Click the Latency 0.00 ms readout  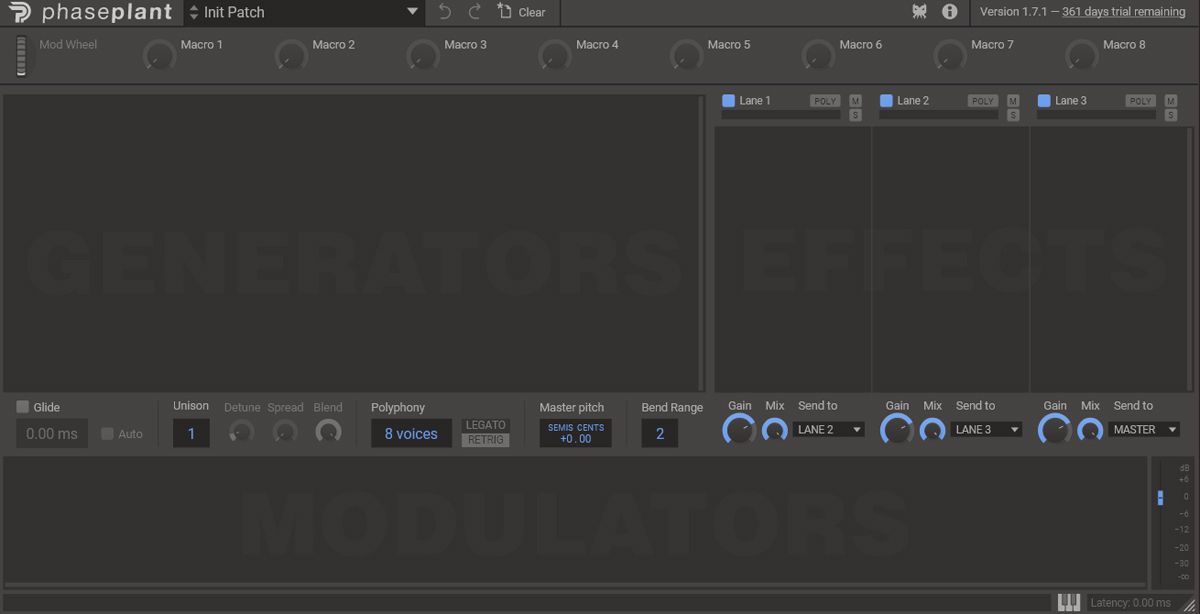tap(1130, 603)
